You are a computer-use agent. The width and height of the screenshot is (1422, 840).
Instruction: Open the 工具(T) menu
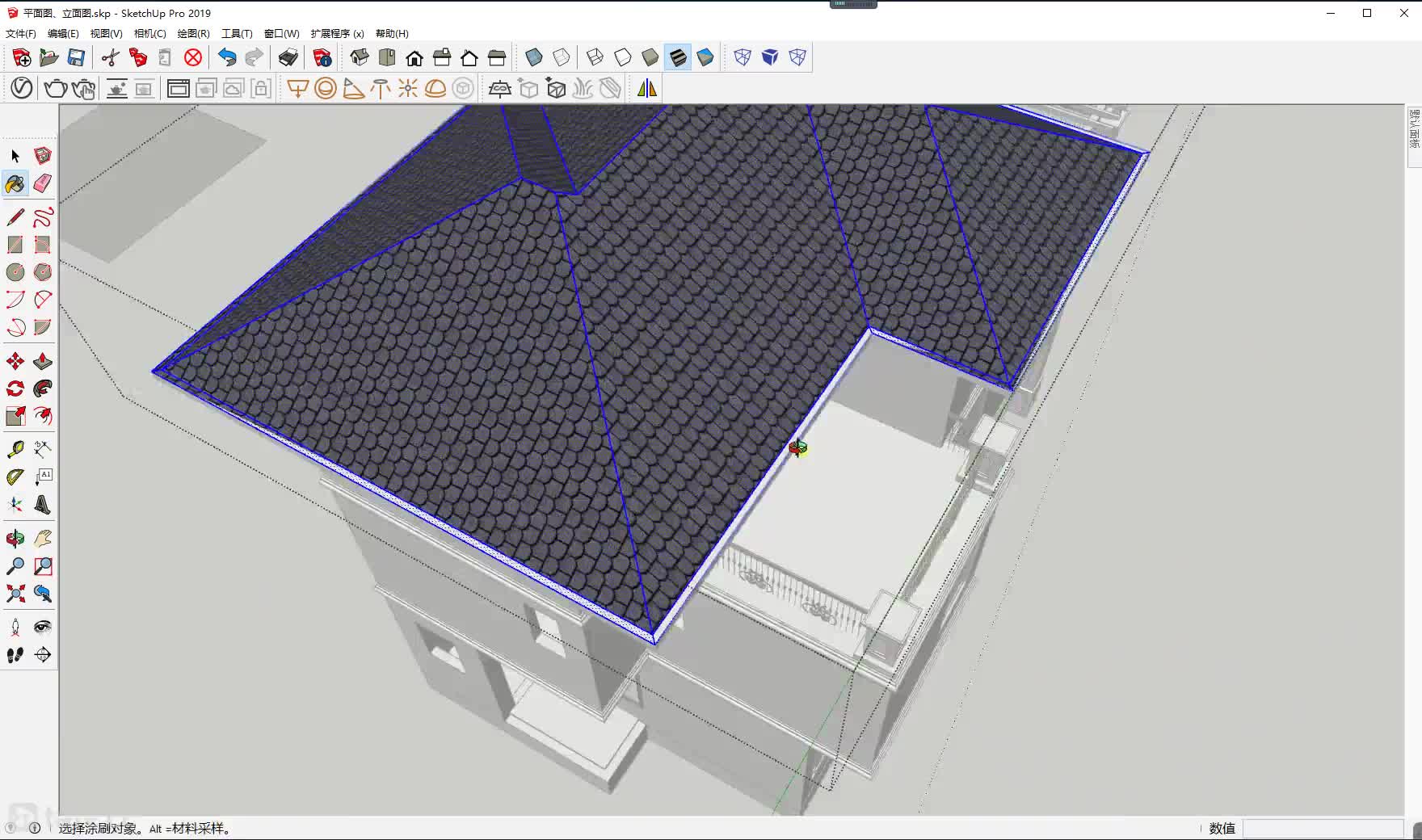(x=237, y=33)
